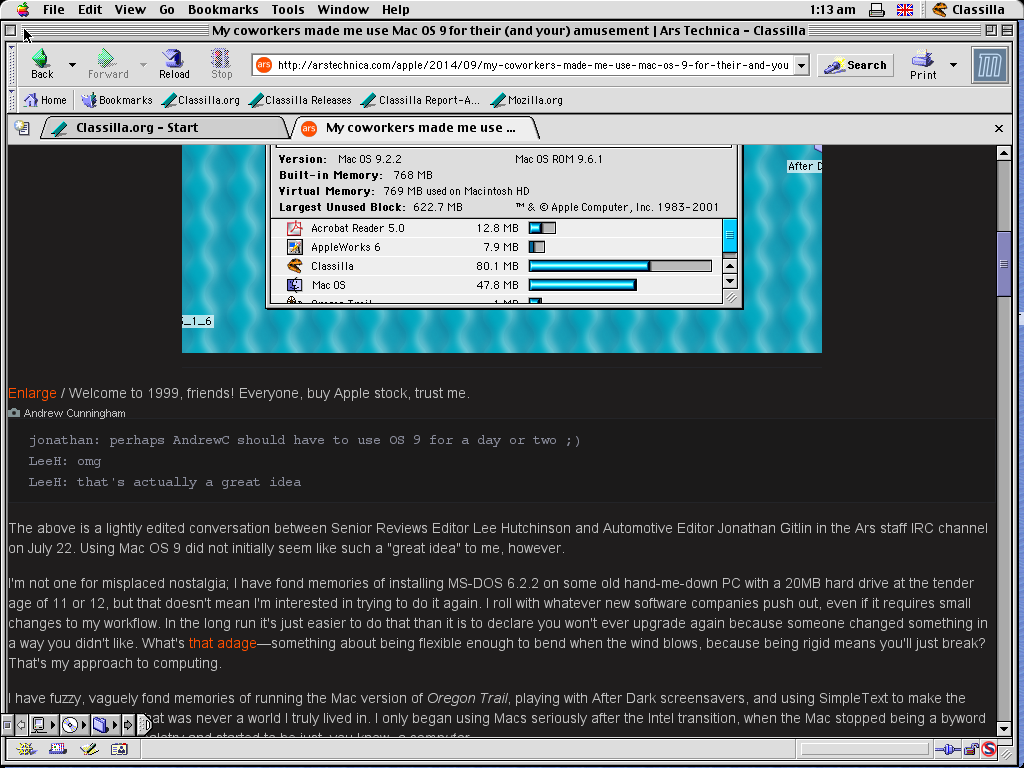Open the Tools menu

tap(288, 10)
